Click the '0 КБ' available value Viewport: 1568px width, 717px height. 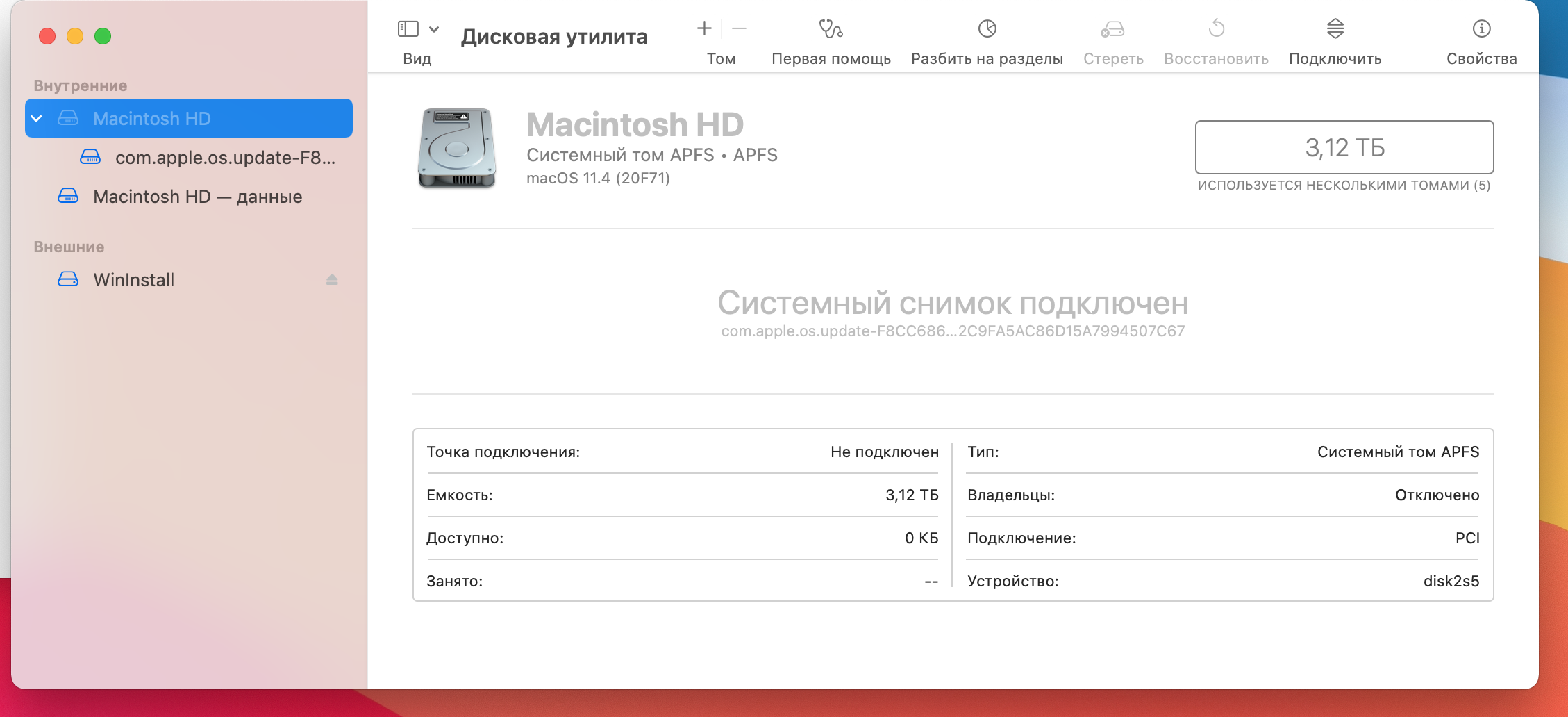(x=921, y=538)
